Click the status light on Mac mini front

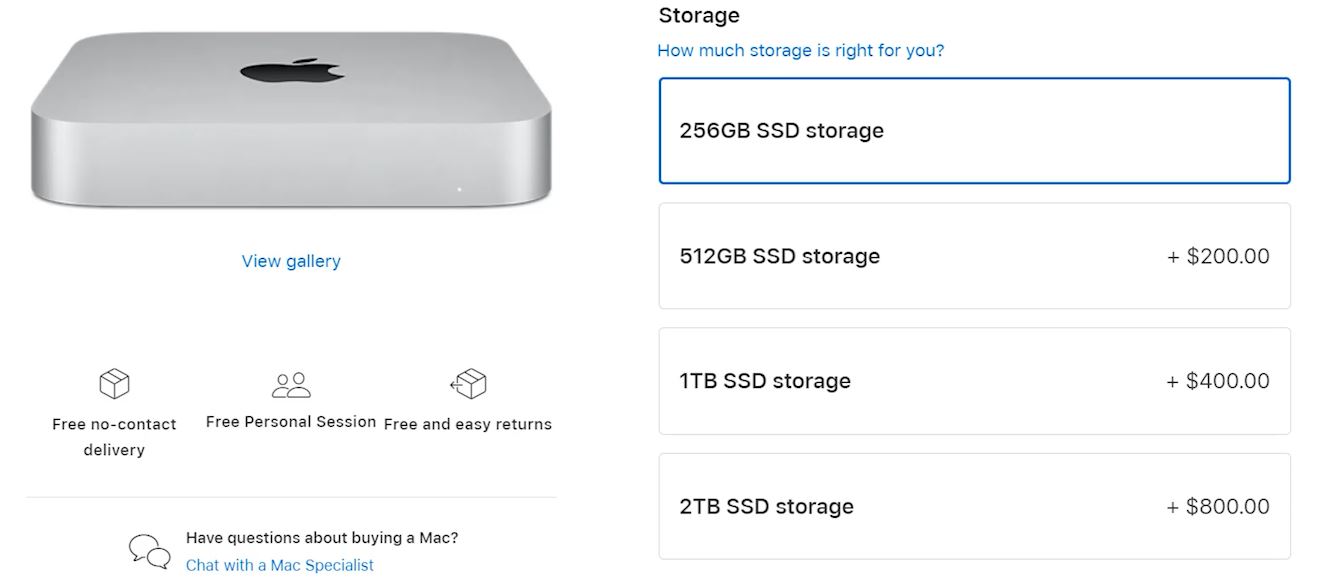coord(459,189)
